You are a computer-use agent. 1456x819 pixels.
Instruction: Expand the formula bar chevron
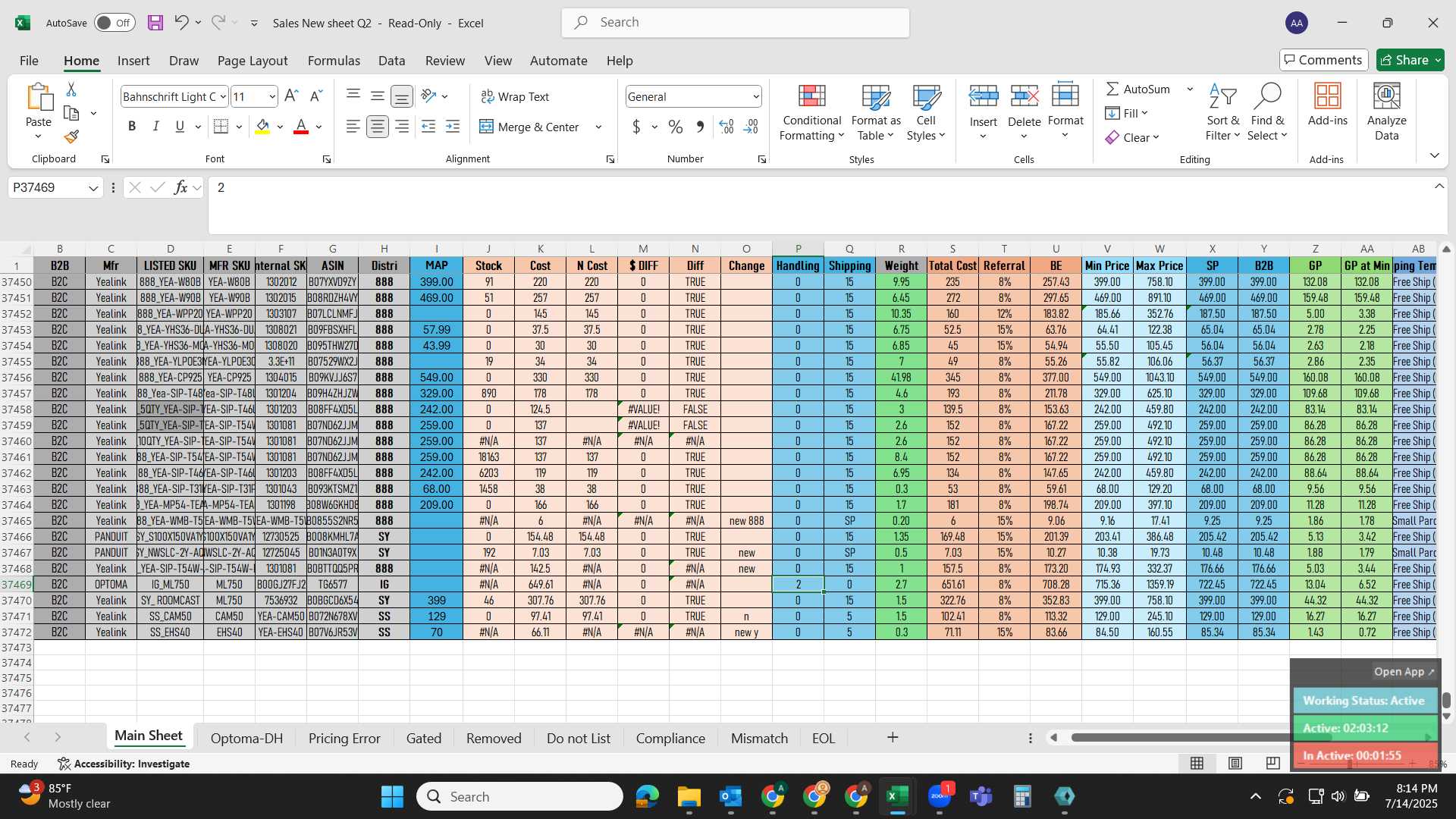[x=1439, y=187]
